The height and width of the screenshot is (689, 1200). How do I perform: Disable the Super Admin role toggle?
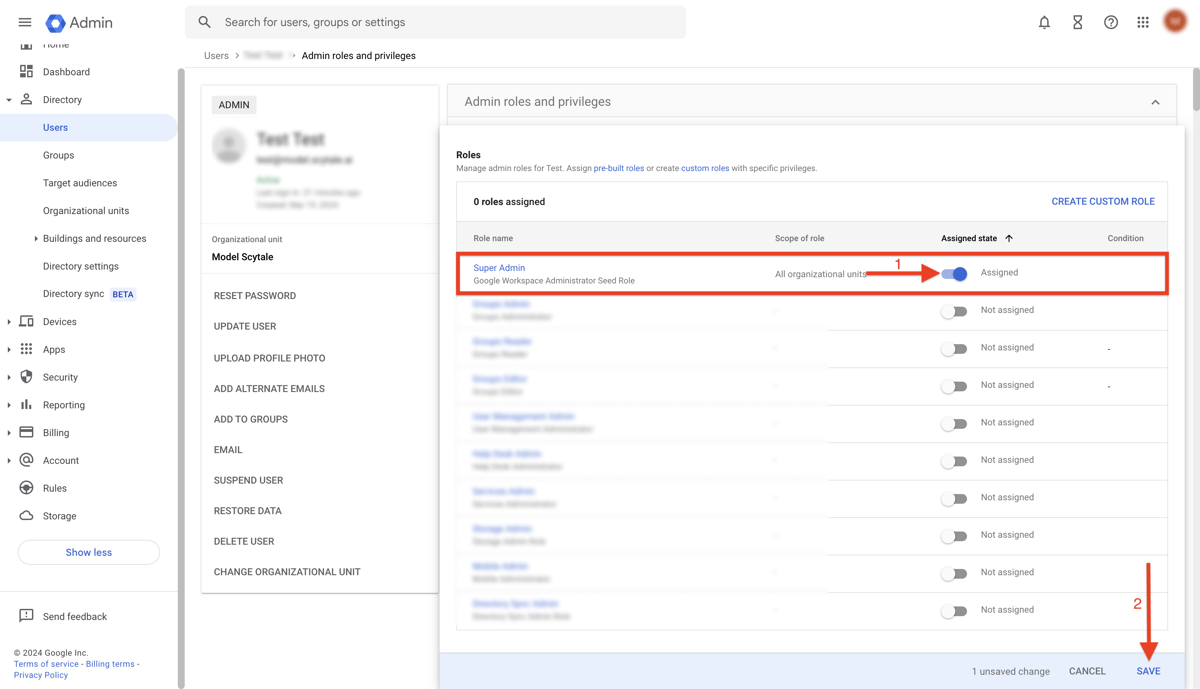pyautogui.click(x=953, y=273)
